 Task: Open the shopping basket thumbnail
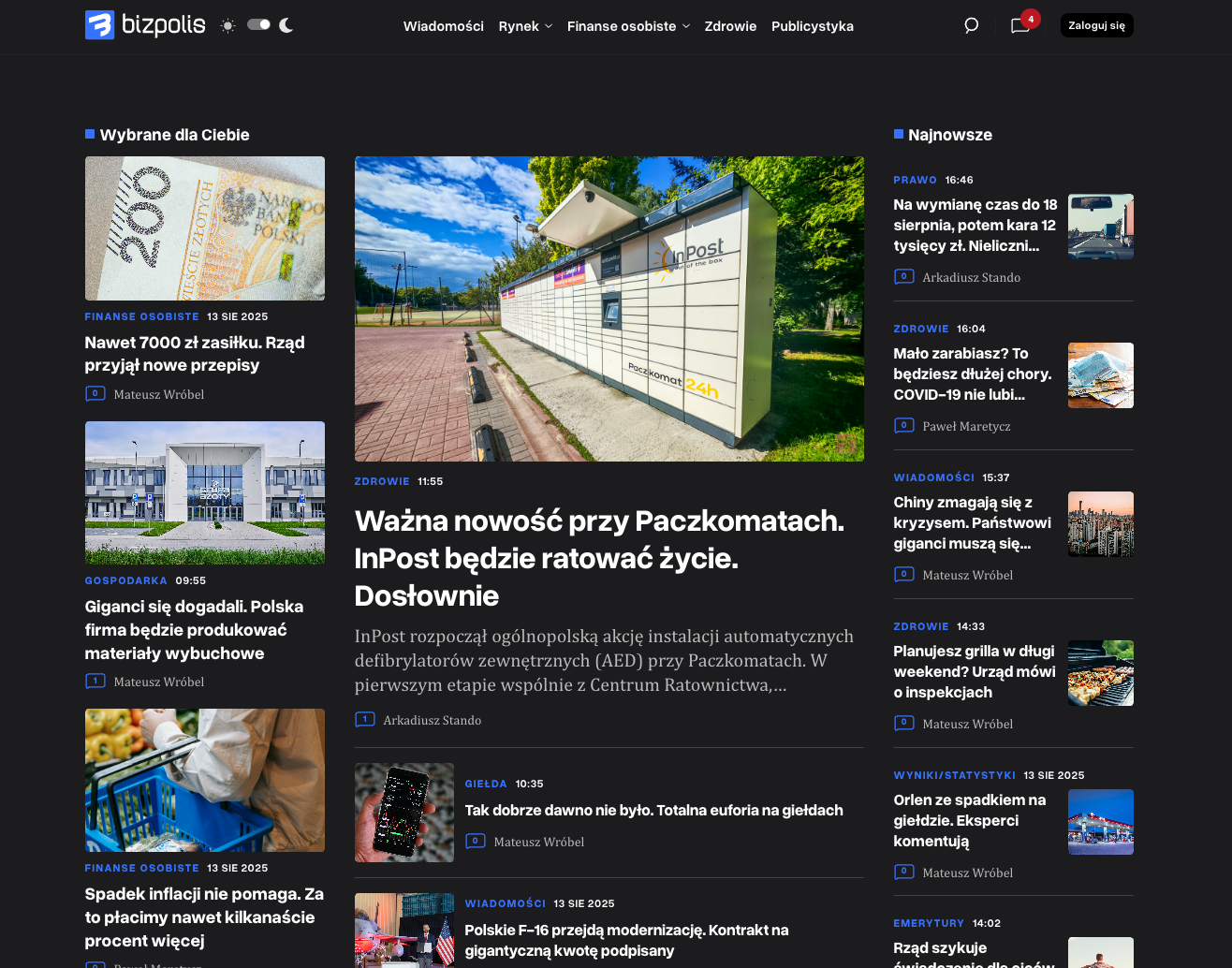click(205, 780)
